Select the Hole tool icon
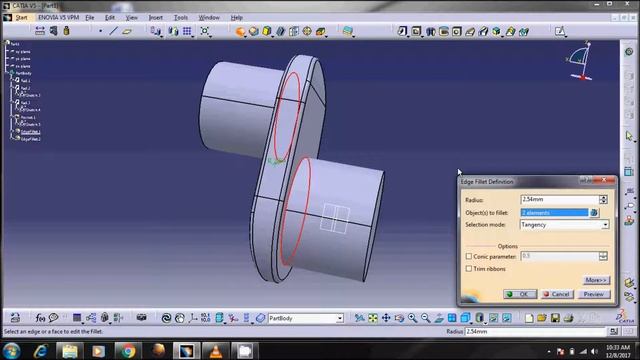This screenshot has height=360, width=640. coord(457,31)
